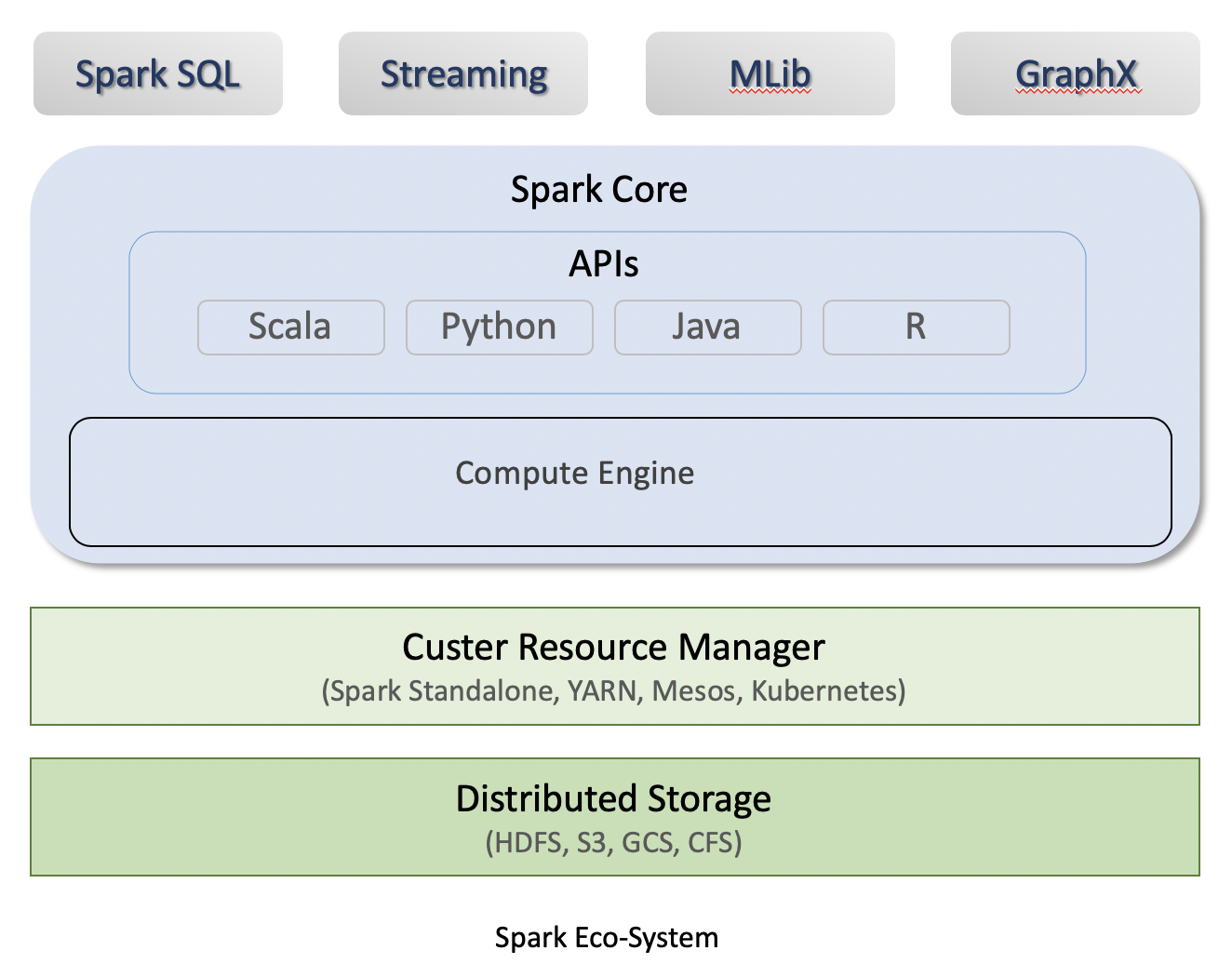This screenshot has width=1232, height=977.
Task: Click the Custer Resource Manager title
Action: pyautogui.click(x=614, y=647)
